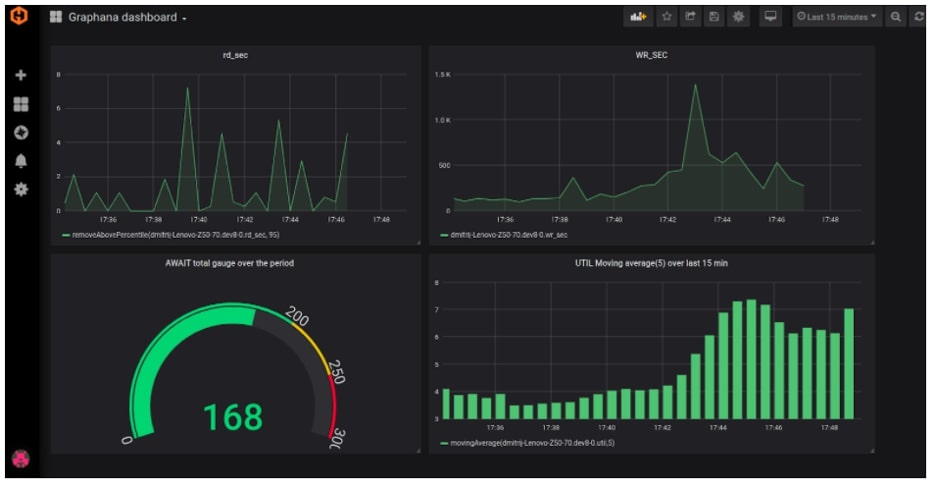
Task: Click the zoom out time range icon
Action: point(895,17)
